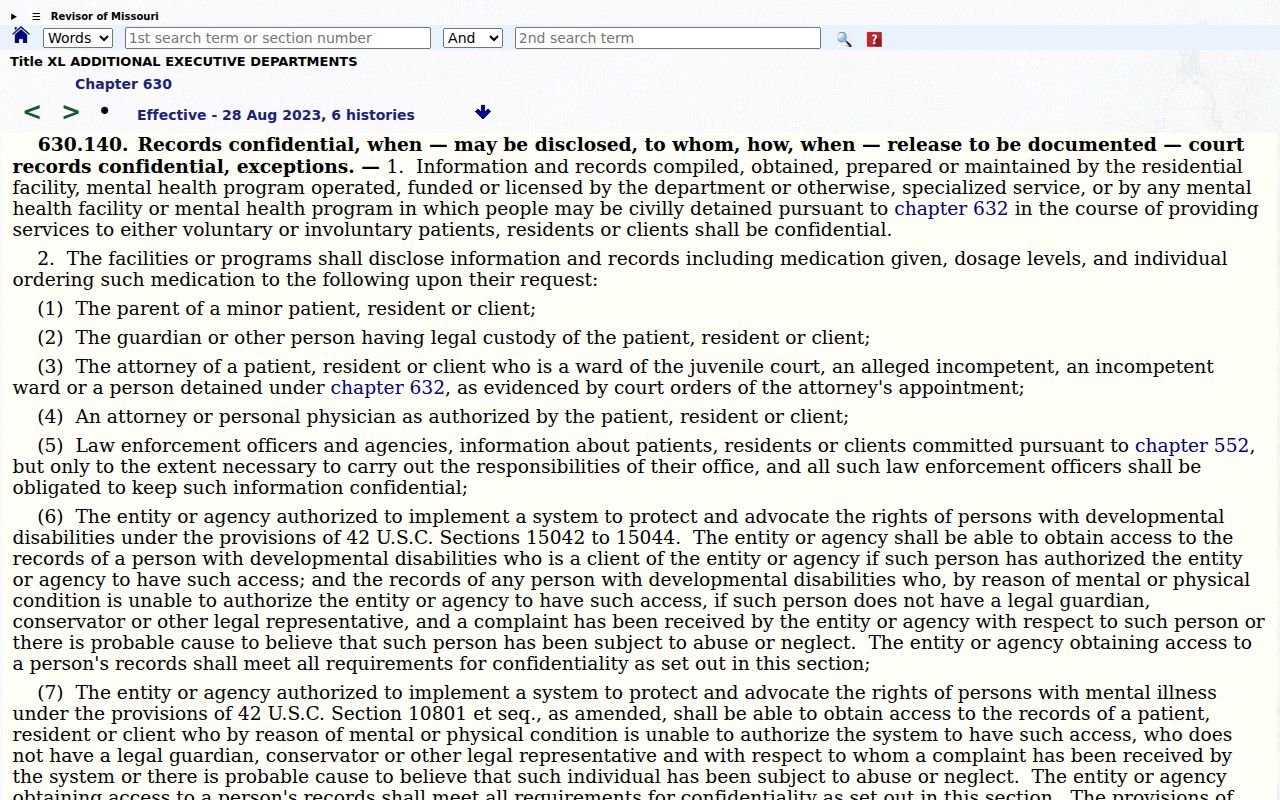Open Effective 28 Aug 2023 histories link
This screenshot has width=1280, height=800.
276,115
